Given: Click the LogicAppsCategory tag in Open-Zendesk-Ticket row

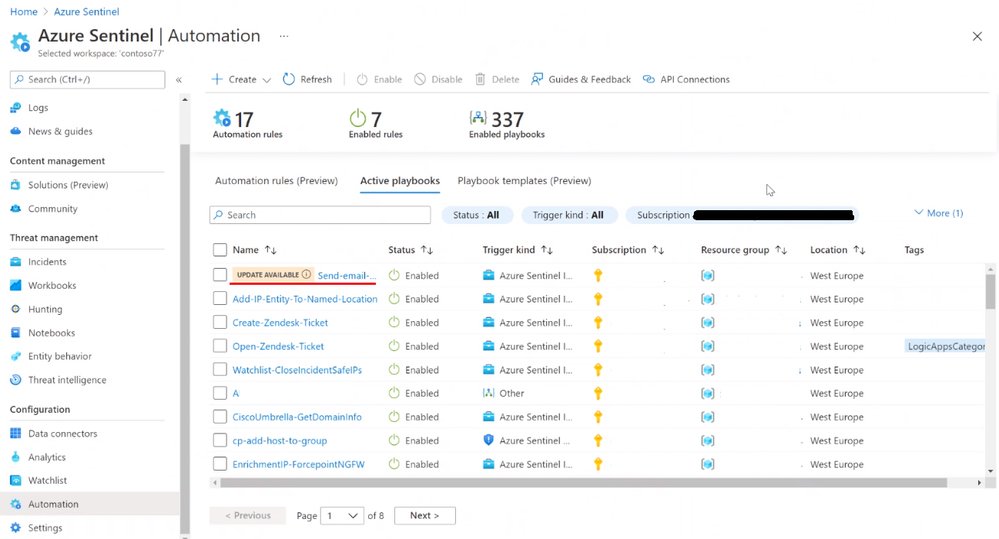Looking at the screenshot, I should point(945,346).
